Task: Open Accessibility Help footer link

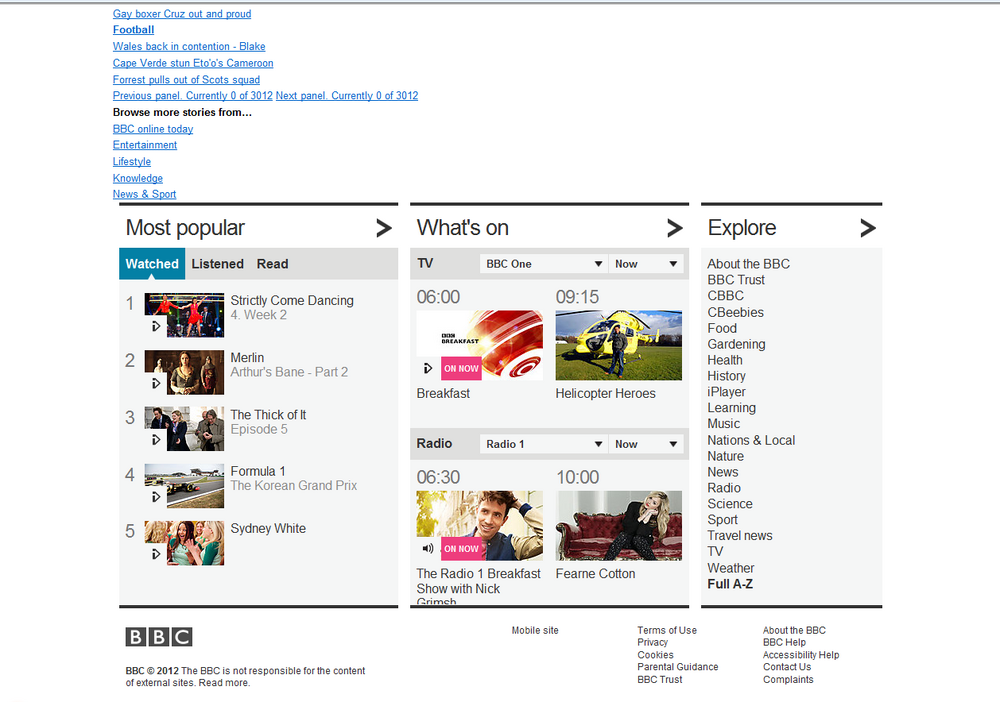Action: tap(801, 655)
